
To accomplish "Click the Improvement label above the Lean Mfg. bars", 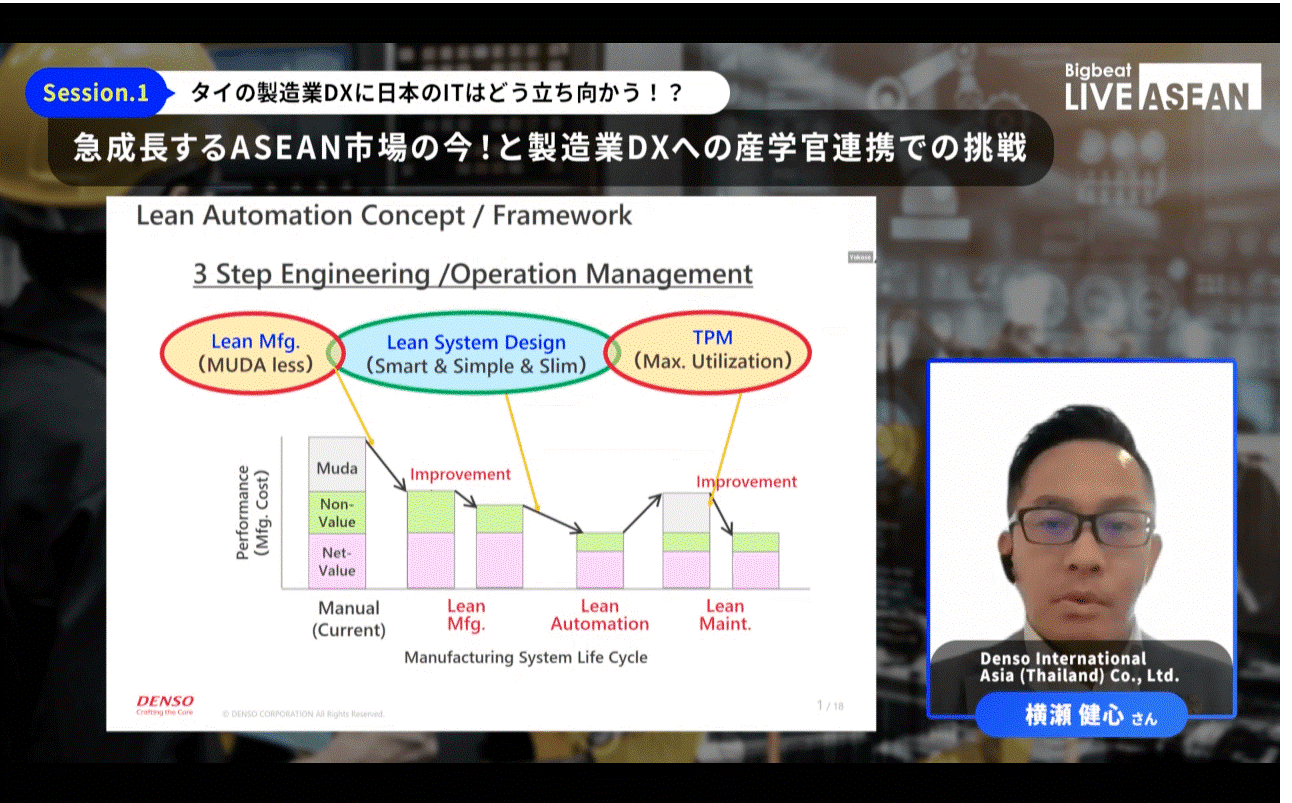I will (460, 474).
